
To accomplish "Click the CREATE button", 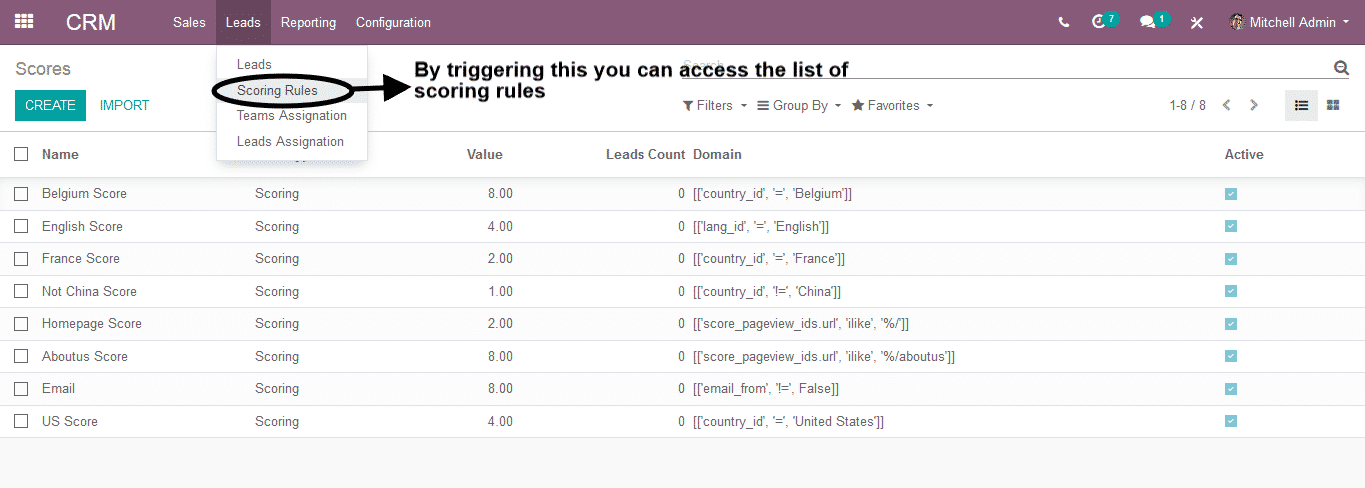I will (50, 105).
